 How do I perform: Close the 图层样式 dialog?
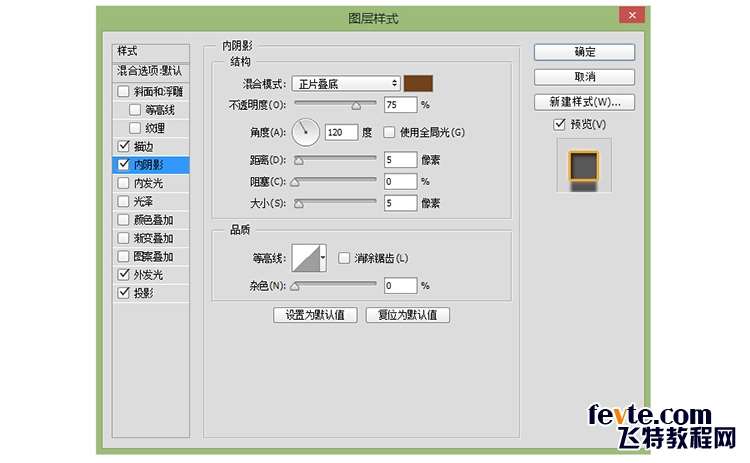pos(632,15)
